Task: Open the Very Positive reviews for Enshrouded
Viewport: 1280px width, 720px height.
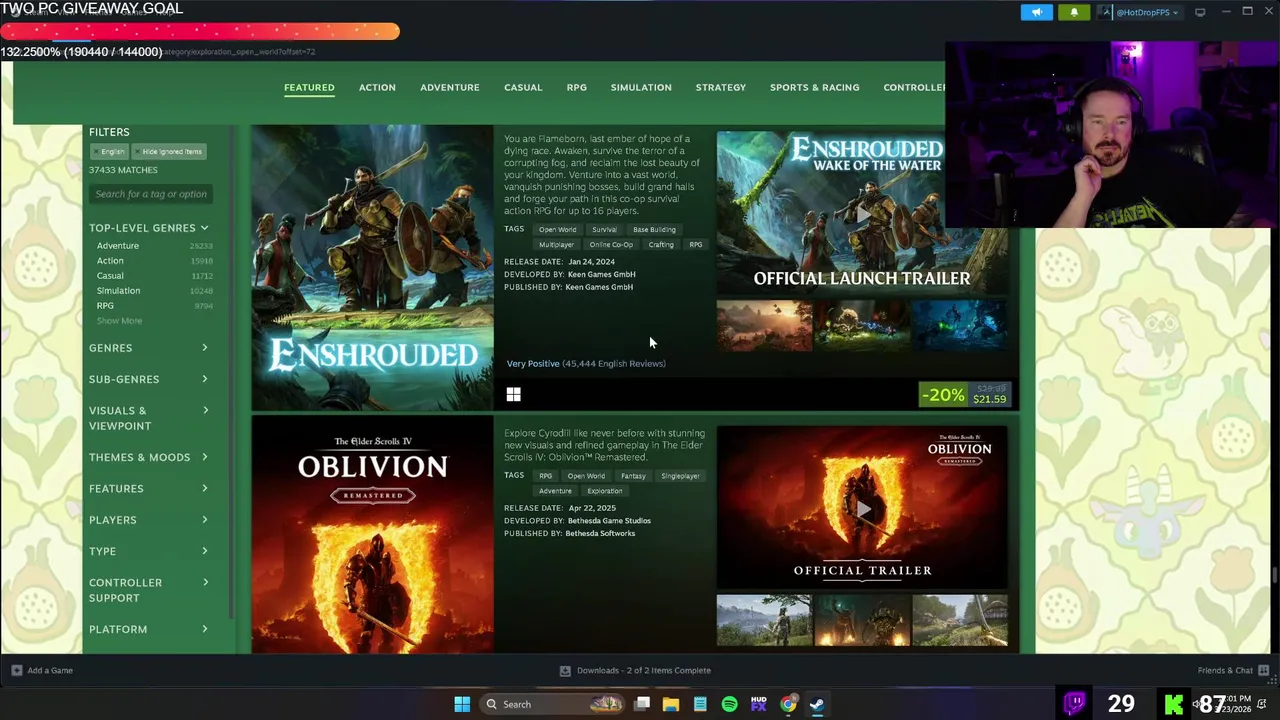Action: [x=586, y=364]
